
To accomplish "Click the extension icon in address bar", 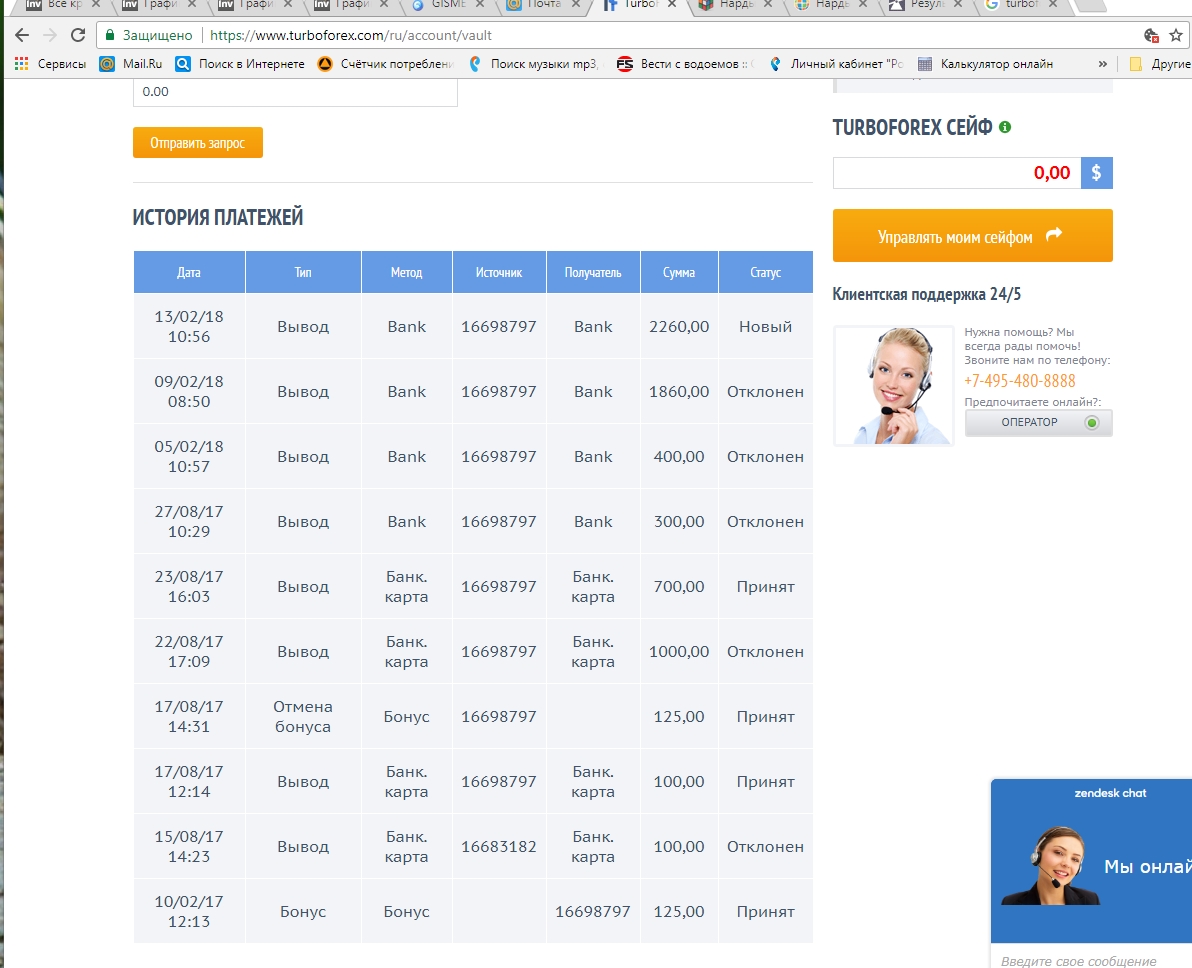I will click(1150, 35).
